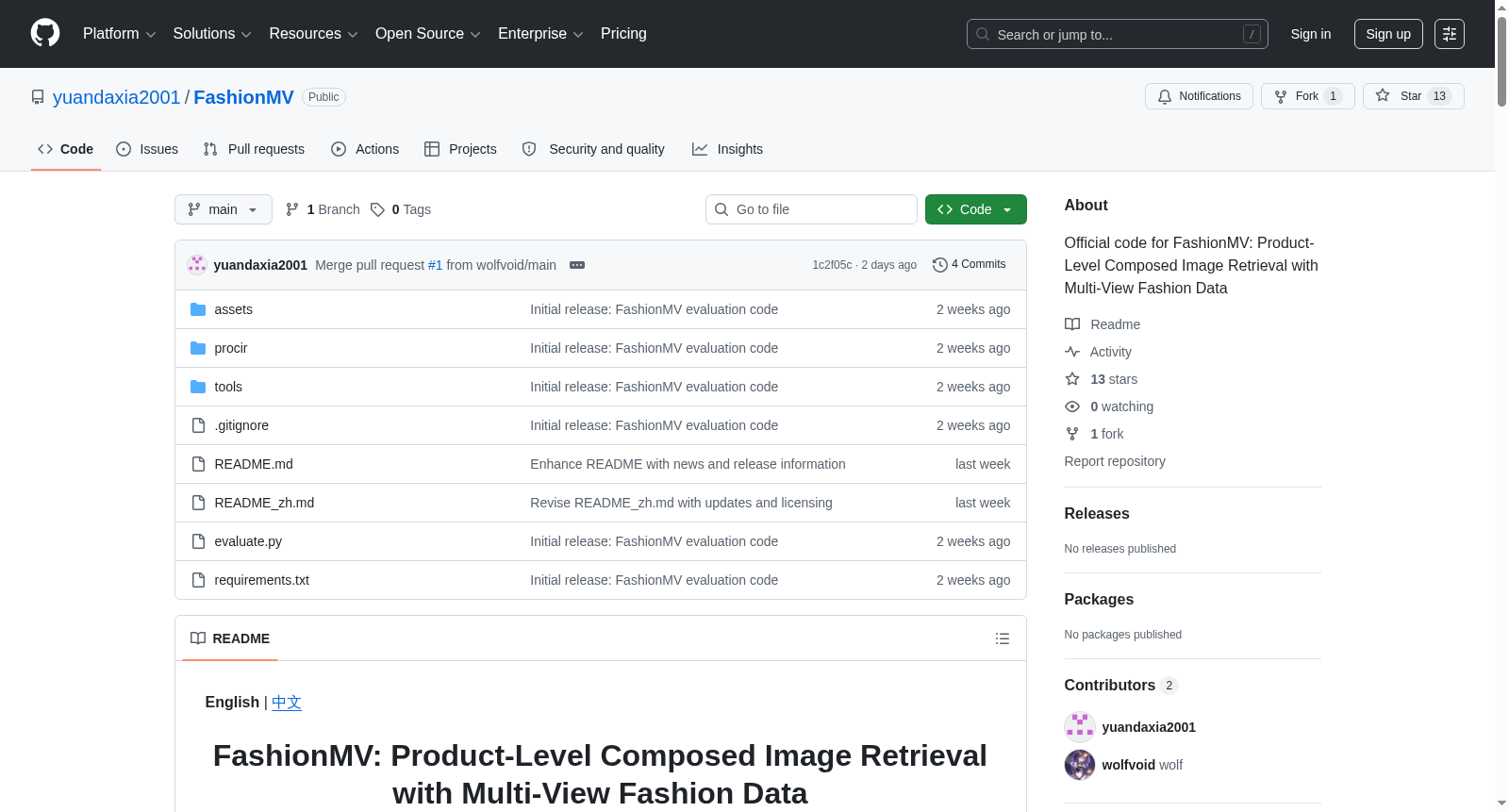
Task: Open Security and quality tab
Action: [593, 149]
